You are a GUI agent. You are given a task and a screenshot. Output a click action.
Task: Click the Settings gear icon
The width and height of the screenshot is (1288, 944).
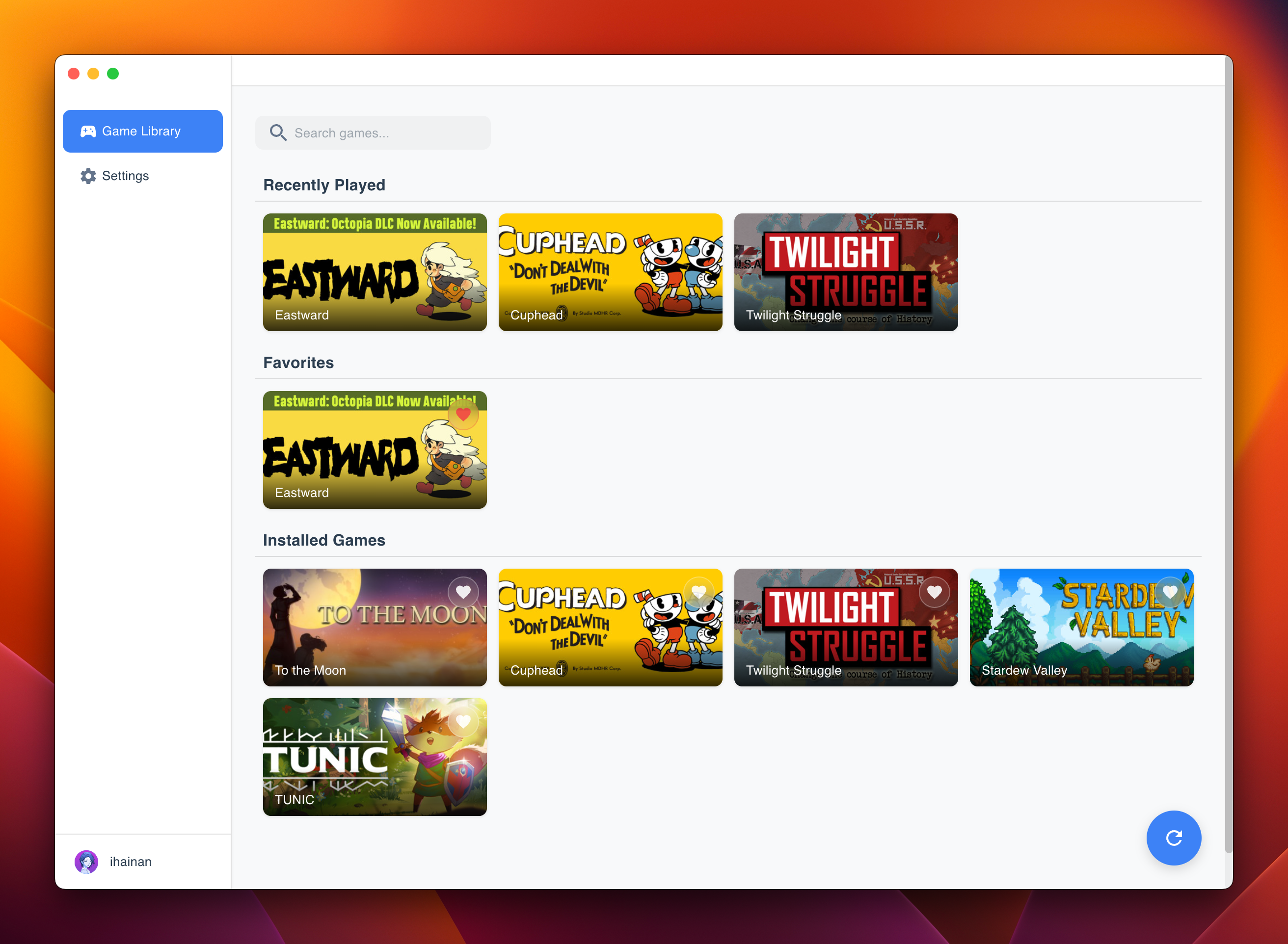[x=88, y=176]
